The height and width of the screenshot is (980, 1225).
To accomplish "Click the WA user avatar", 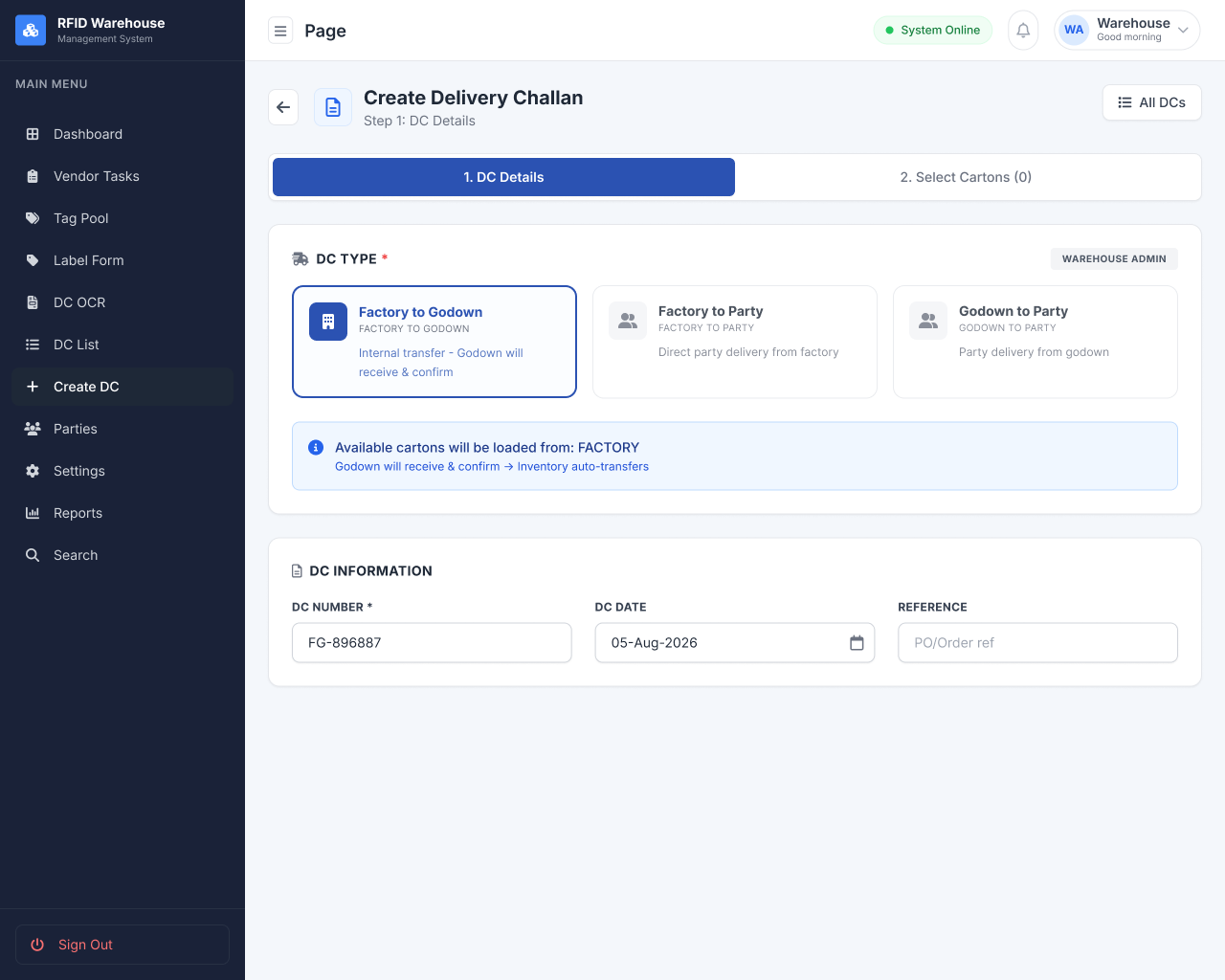I will (x=1074, y=31).
